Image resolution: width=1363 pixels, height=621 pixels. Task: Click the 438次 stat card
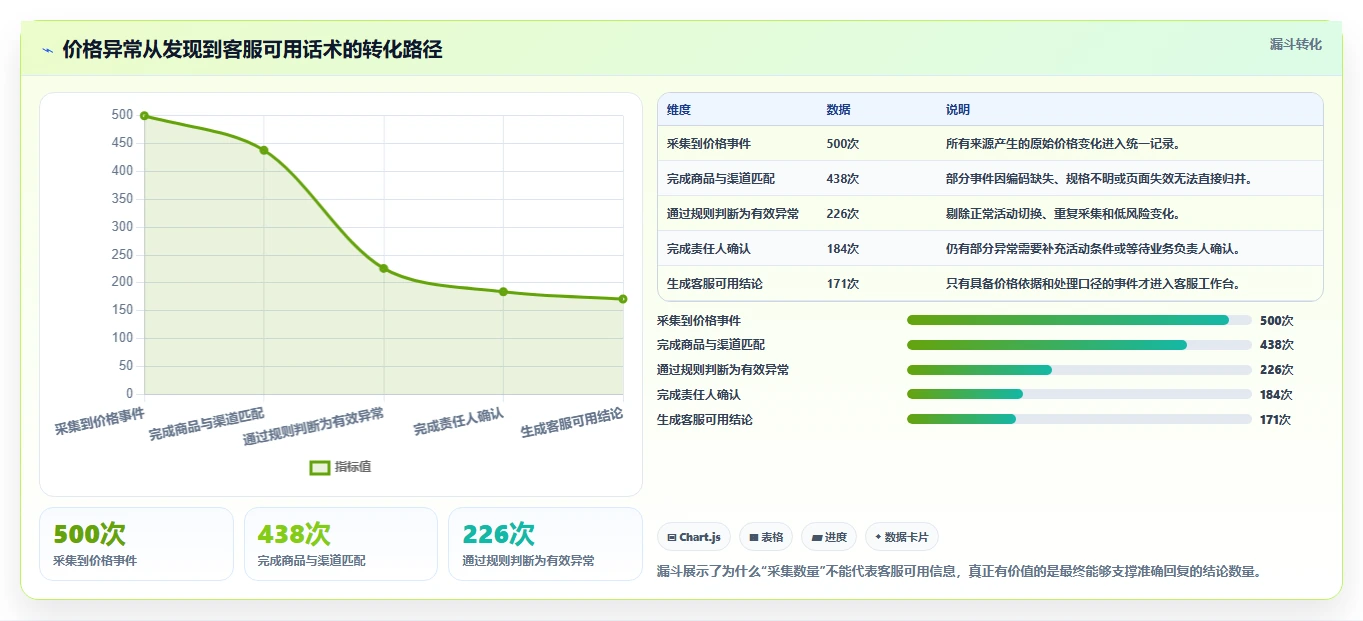pos(341,544)
